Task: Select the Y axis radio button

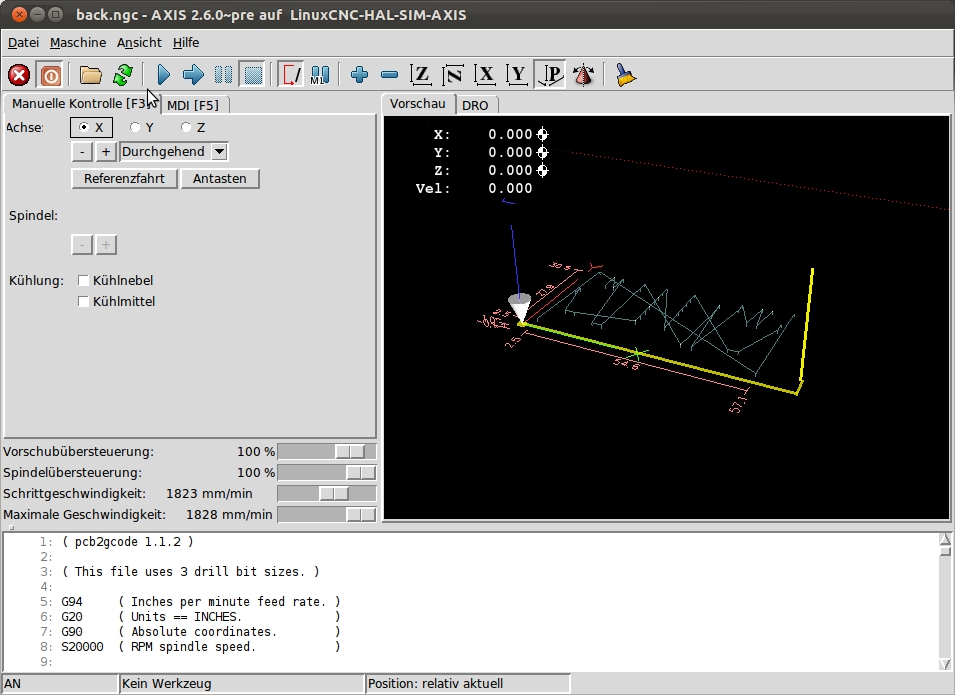Action: click(135, 127)
